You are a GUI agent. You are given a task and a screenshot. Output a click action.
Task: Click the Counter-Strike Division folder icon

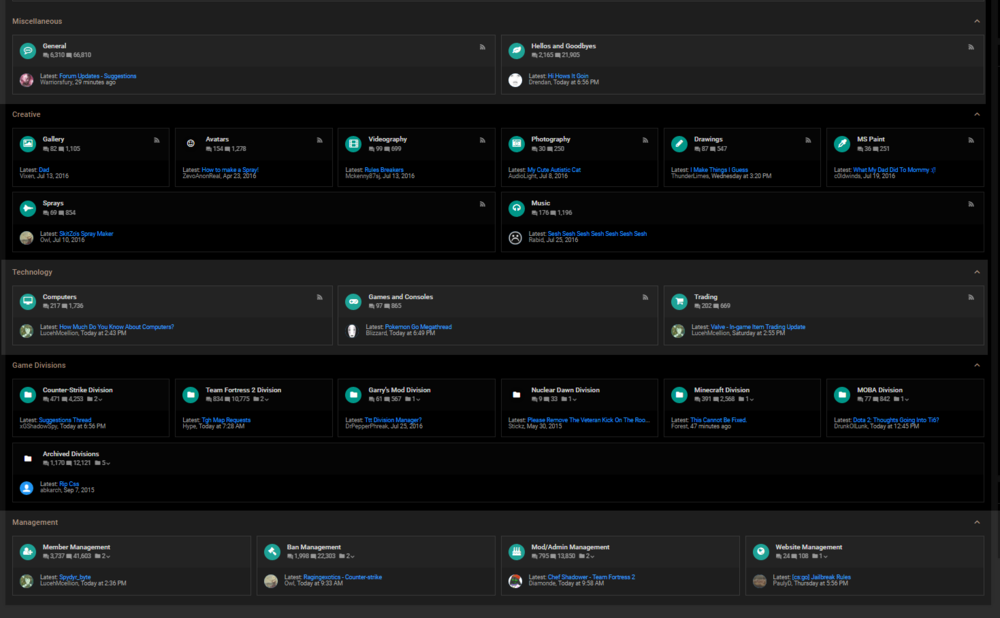tap(27, 395)
